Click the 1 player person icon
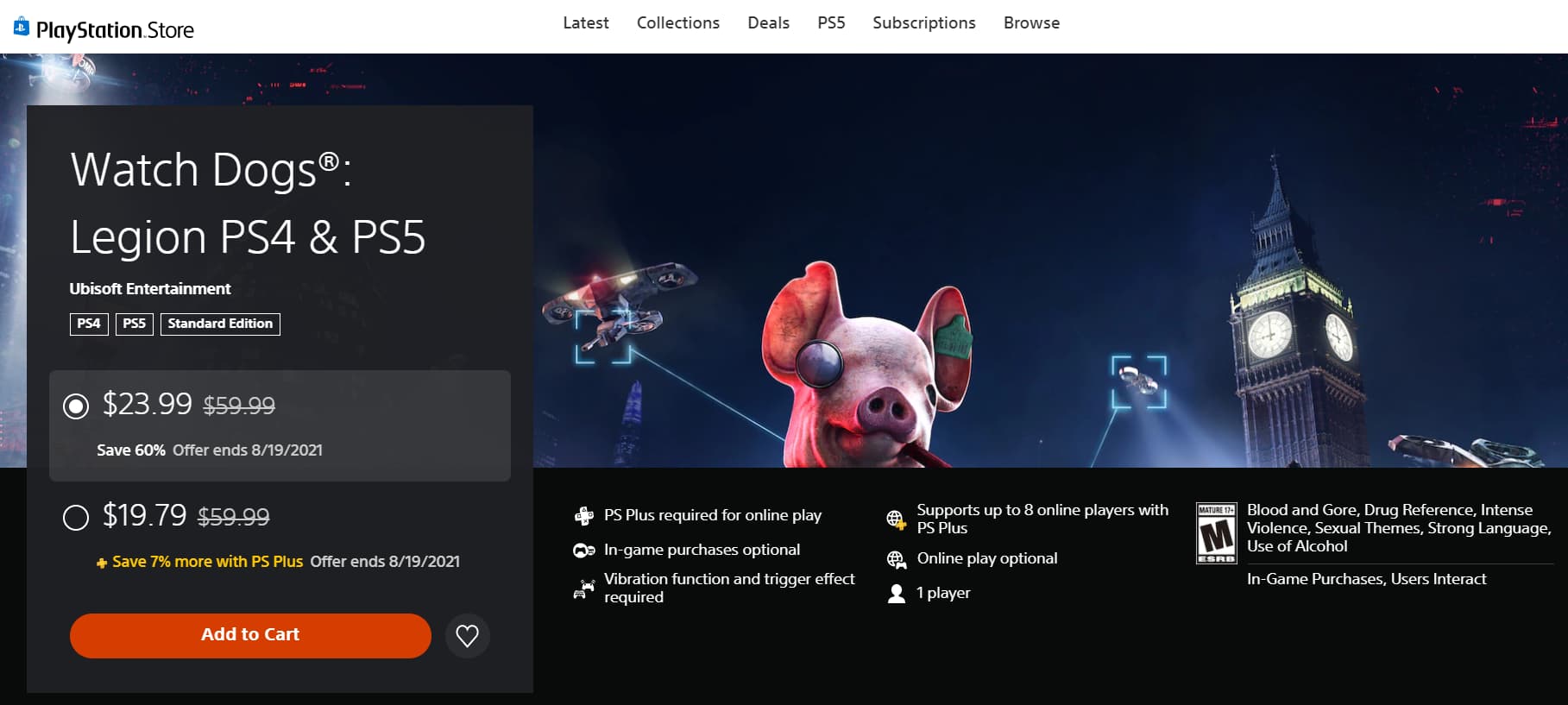This screenshot has width=1568, height=705. coord(897,594)
